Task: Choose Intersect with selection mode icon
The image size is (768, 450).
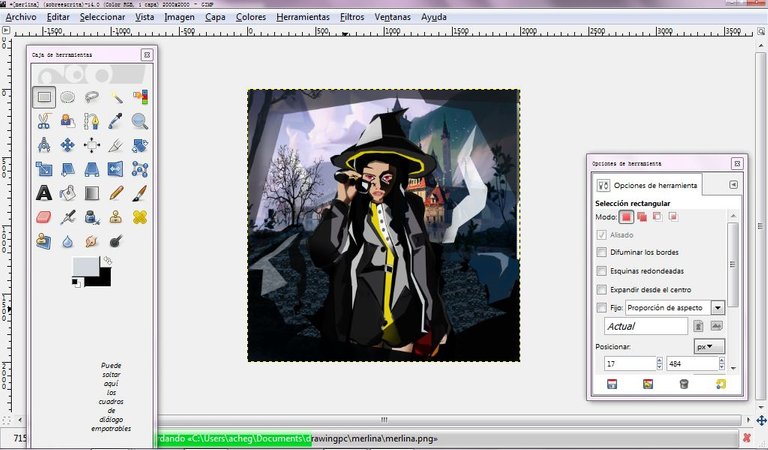Action: [673, 216]
